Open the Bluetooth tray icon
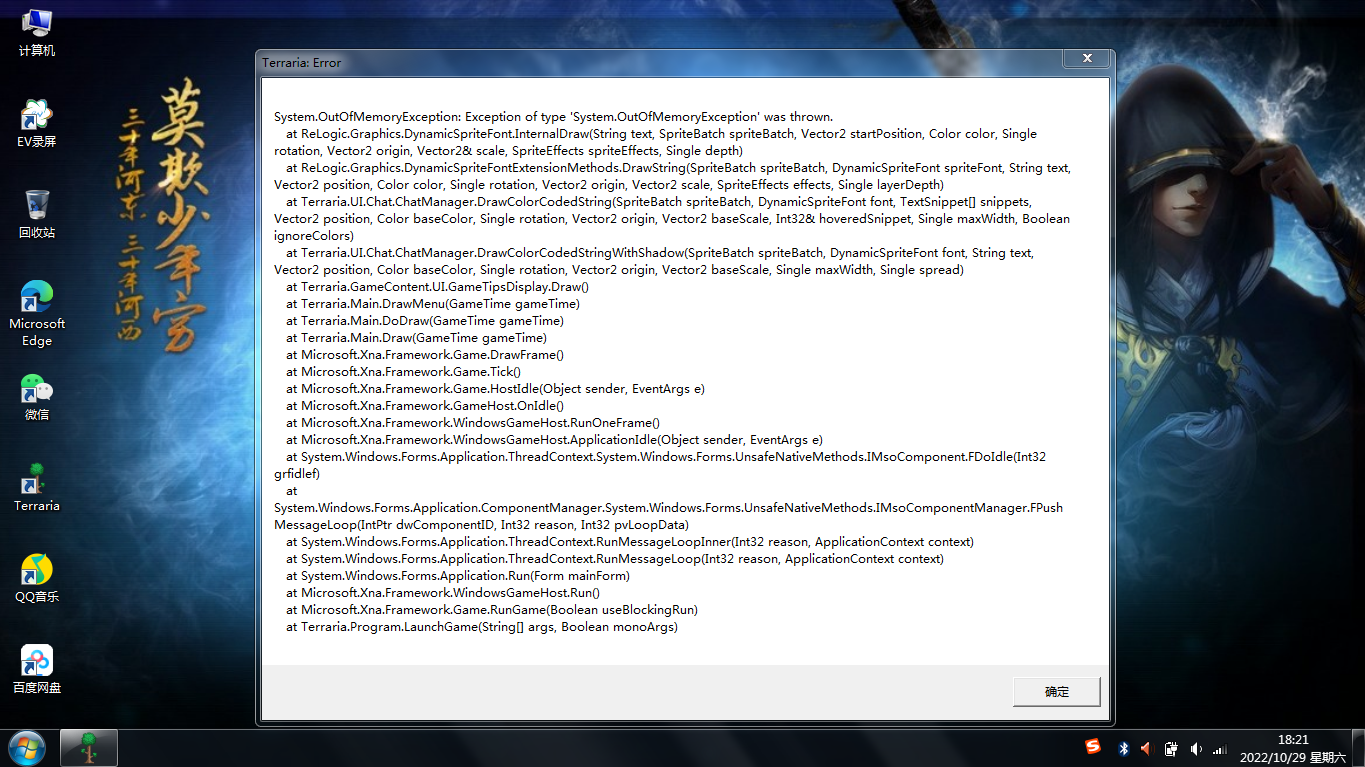The width and height of the screenshot is (1365, 767). (1123, 748)
